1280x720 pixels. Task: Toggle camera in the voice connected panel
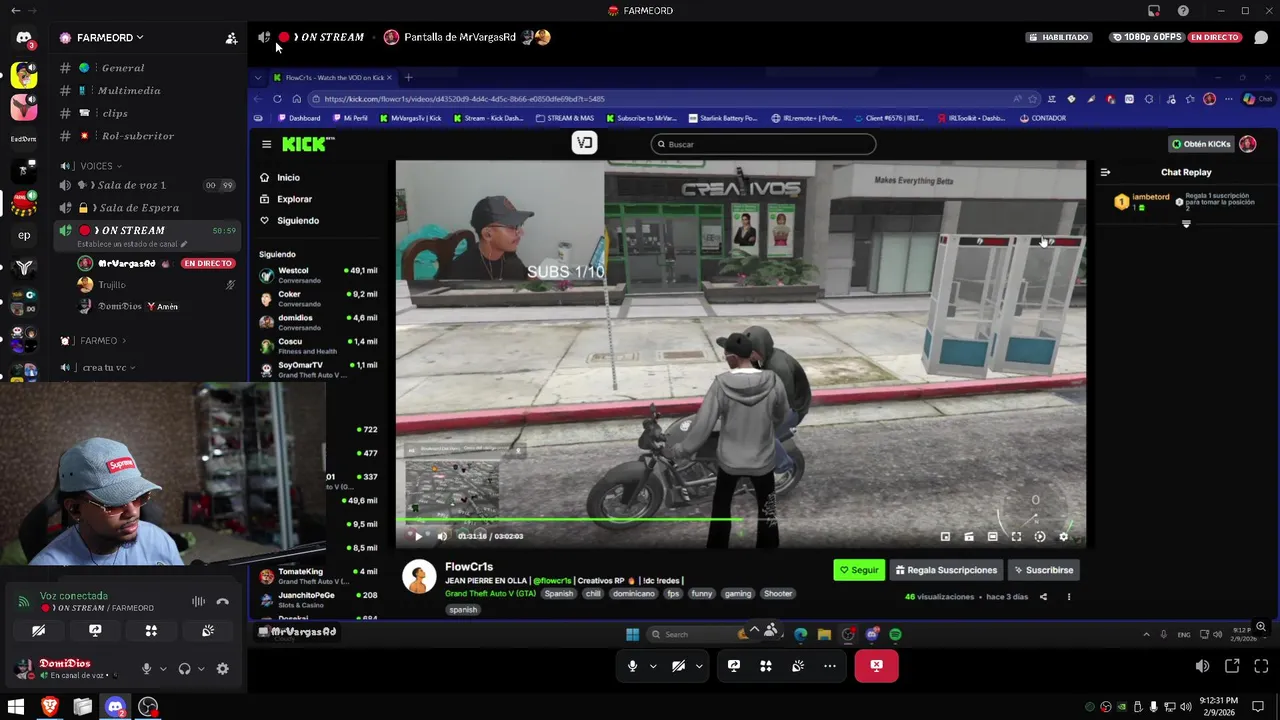click(x=38, y=631)
